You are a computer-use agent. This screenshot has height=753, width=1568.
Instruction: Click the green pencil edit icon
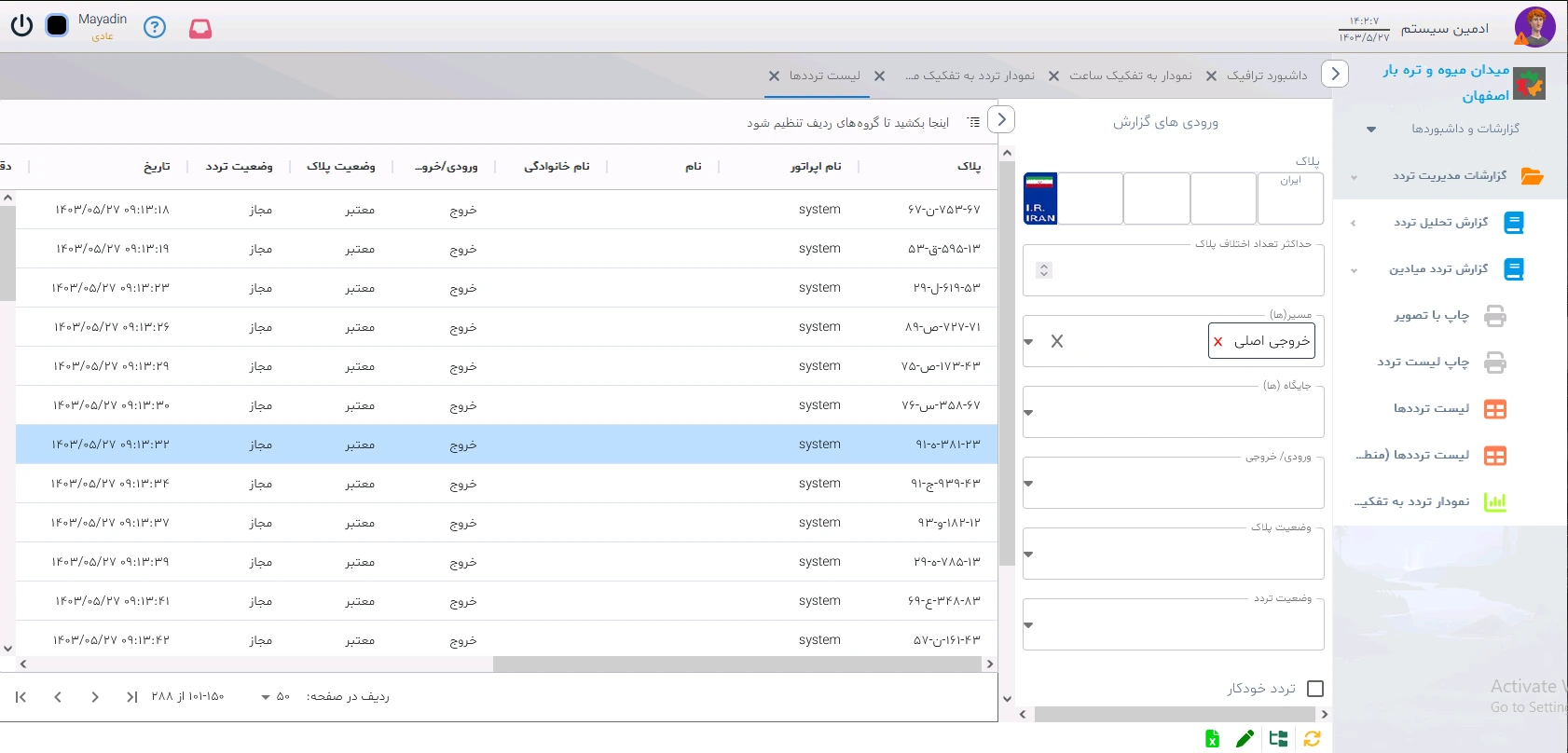[1245, 738]
